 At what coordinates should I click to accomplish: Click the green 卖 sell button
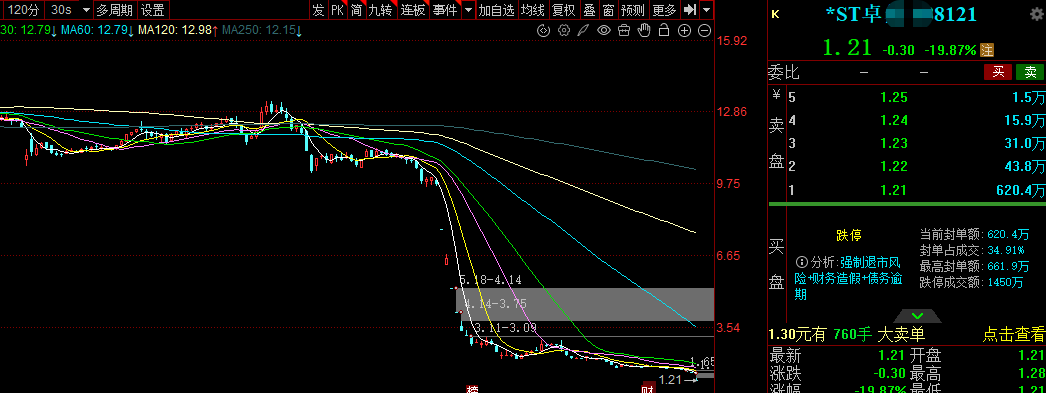point(1031,72)
